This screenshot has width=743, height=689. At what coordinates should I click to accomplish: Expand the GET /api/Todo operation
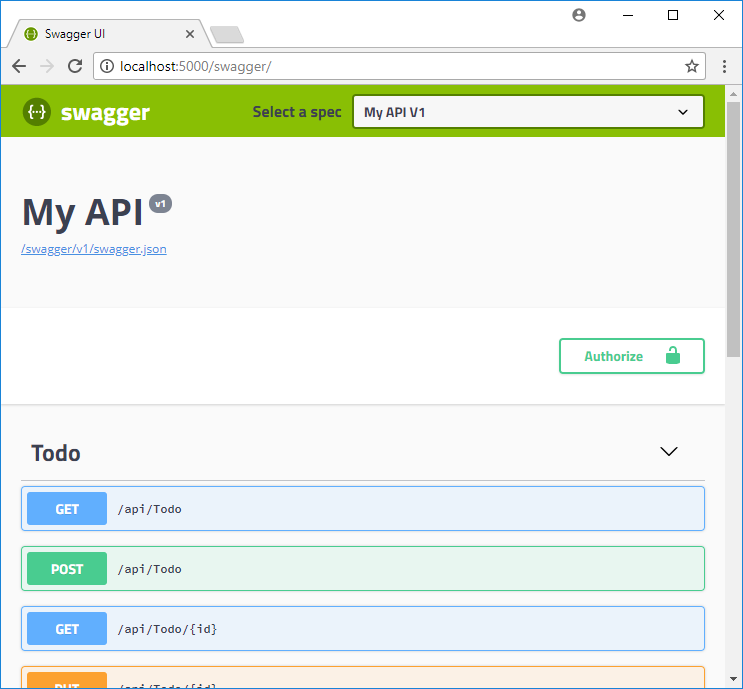[363, 508]
